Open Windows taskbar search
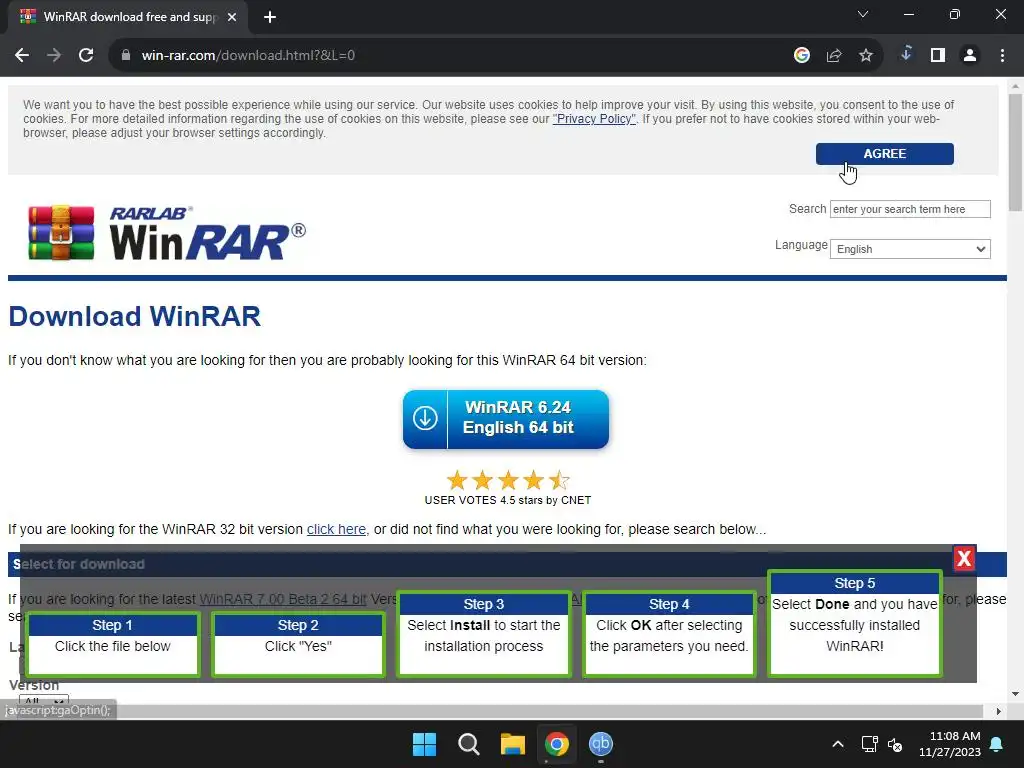This screenshot has height=768, width=1024. click(468, 744)
